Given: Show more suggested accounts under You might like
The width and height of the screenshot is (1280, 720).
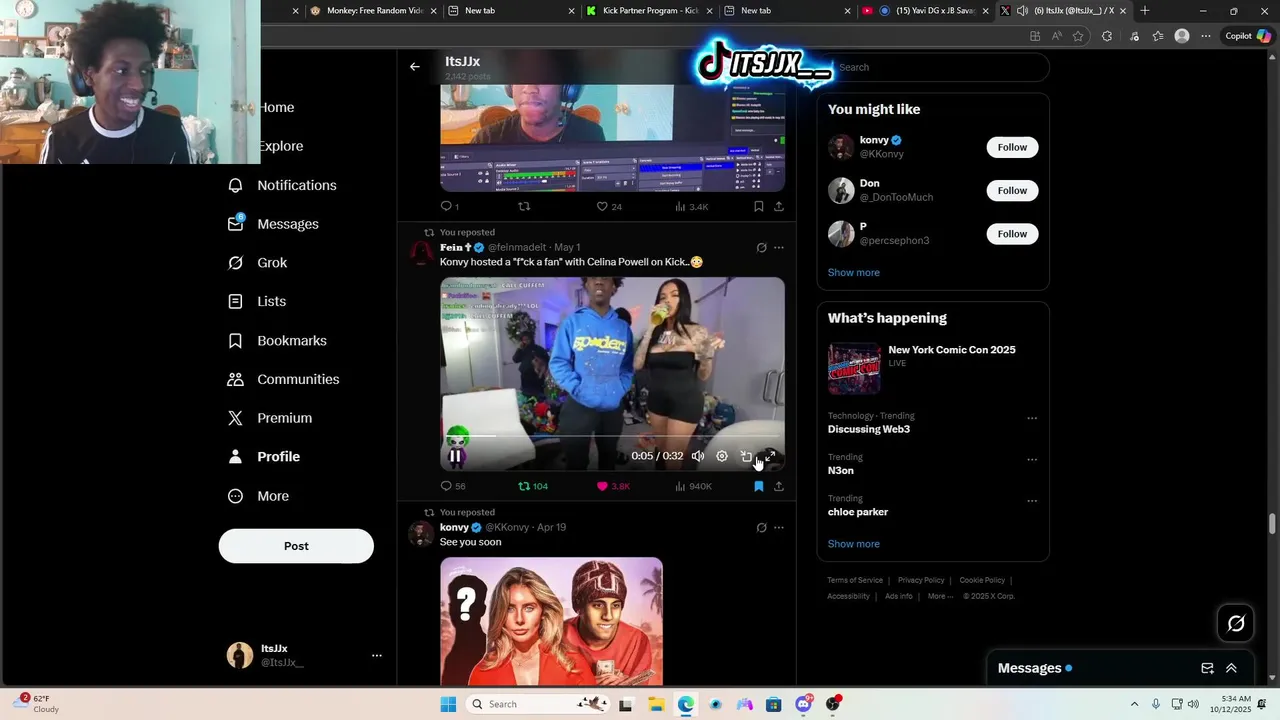Looking at the screenshot, I should [x=854, y=273].
